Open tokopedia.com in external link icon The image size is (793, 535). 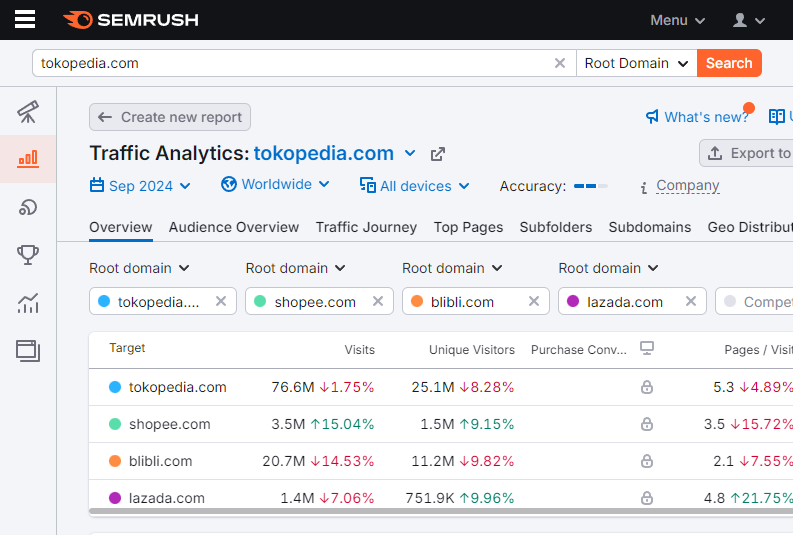point(437,154)
